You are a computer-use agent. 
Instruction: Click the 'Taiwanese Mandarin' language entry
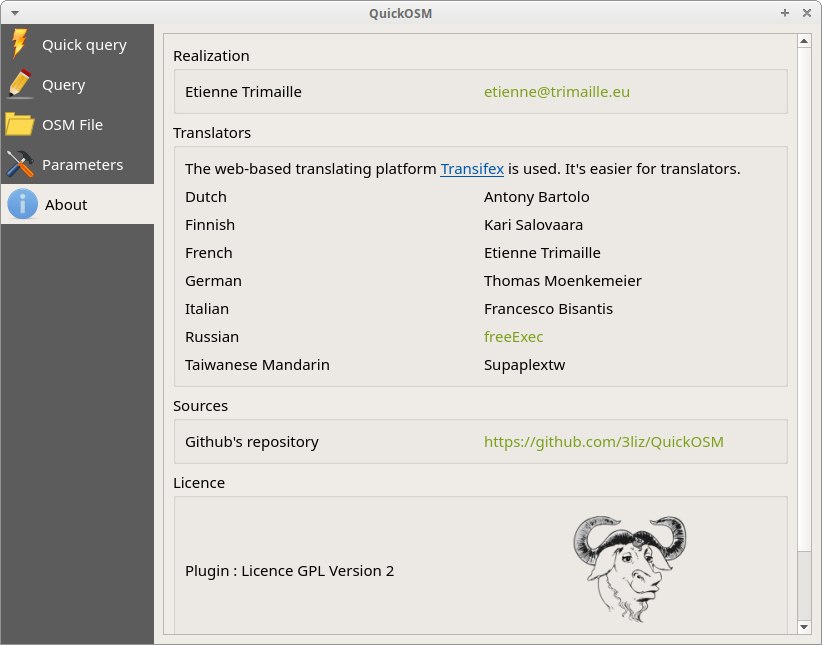click(x=257, y=364)
